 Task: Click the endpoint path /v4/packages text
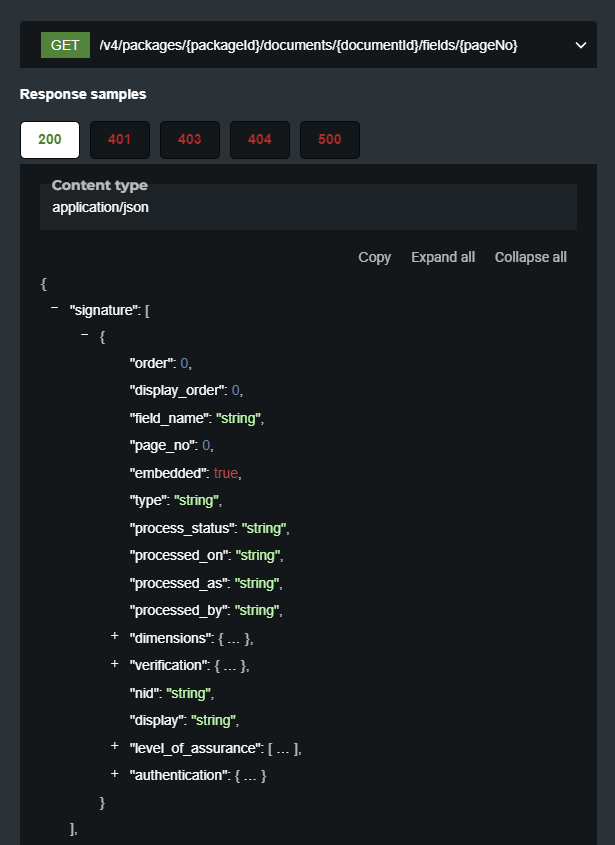(308, 45)
